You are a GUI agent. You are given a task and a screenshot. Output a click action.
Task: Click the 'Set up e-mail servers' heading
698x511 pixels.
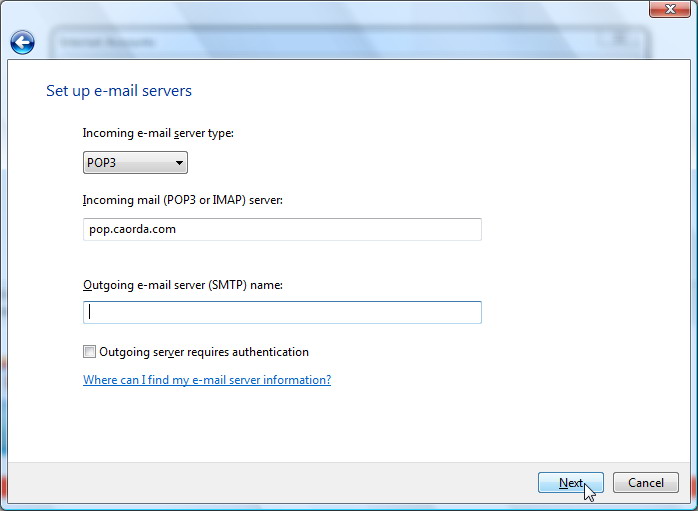click(x=119, y=91)
